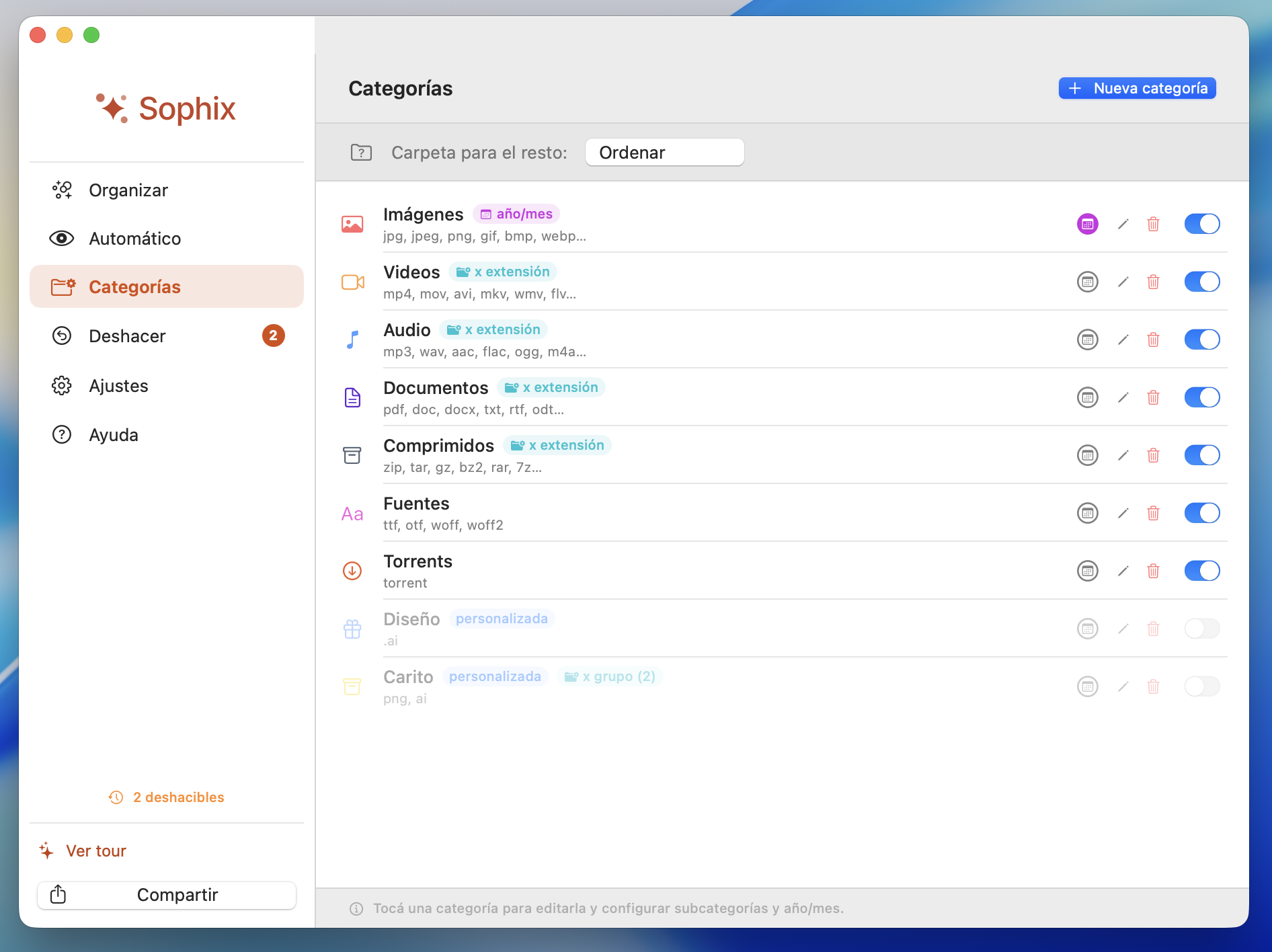Click the calendar icon in Torrents row
The height and width of the screenshot is (952, 1272).
[x=1087, y=571]
